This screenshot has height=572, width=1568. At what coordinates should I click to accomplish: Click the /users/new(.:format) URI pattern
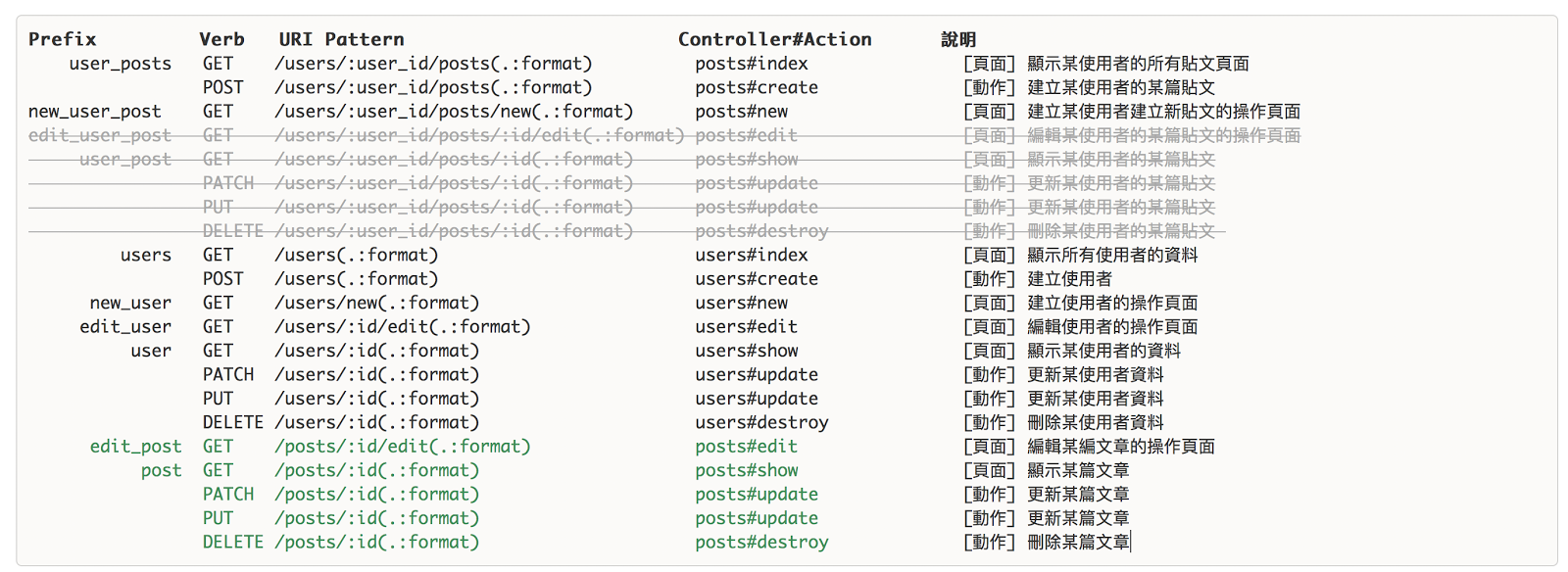click(x=377, y=303)
